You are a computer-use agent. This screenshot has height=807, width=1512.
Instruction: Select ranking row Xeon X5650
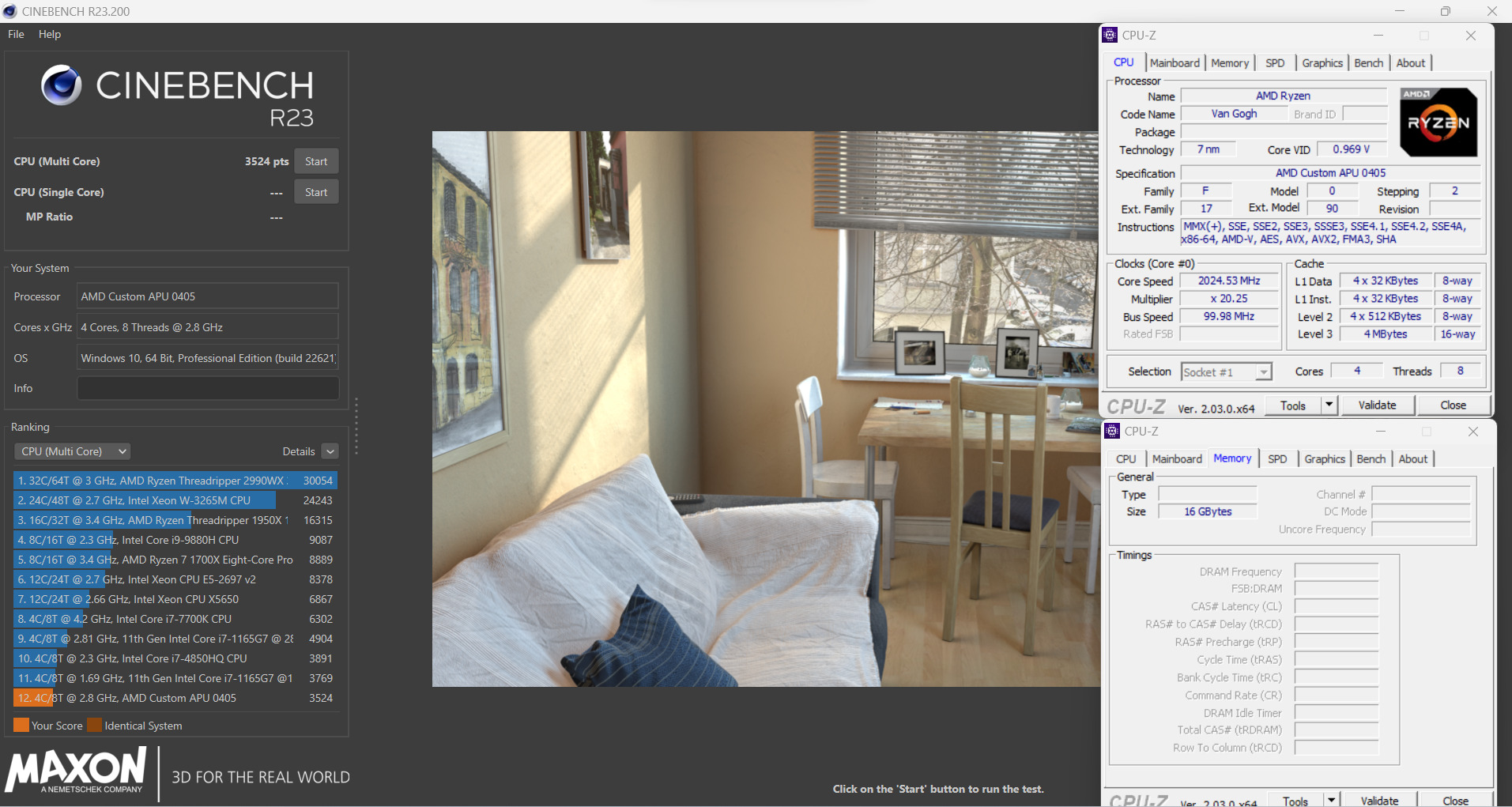[x=175, y=599]
